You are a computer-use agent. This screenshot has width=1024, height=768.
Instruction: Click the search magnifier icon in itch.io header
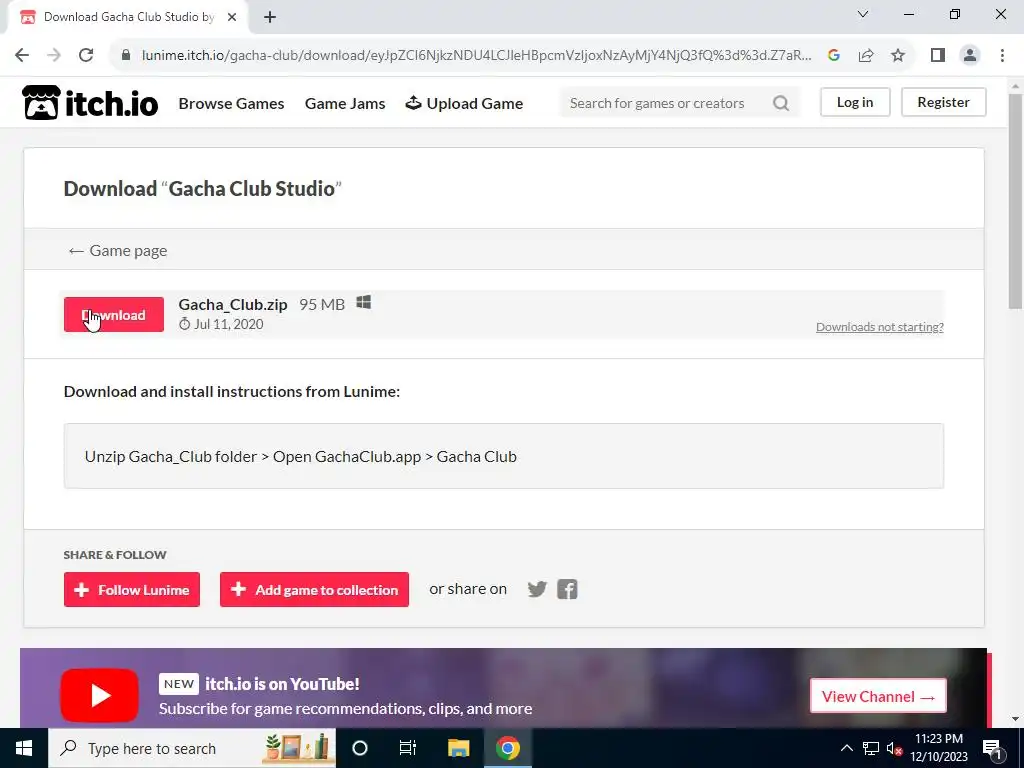click(x=780, y=103)
